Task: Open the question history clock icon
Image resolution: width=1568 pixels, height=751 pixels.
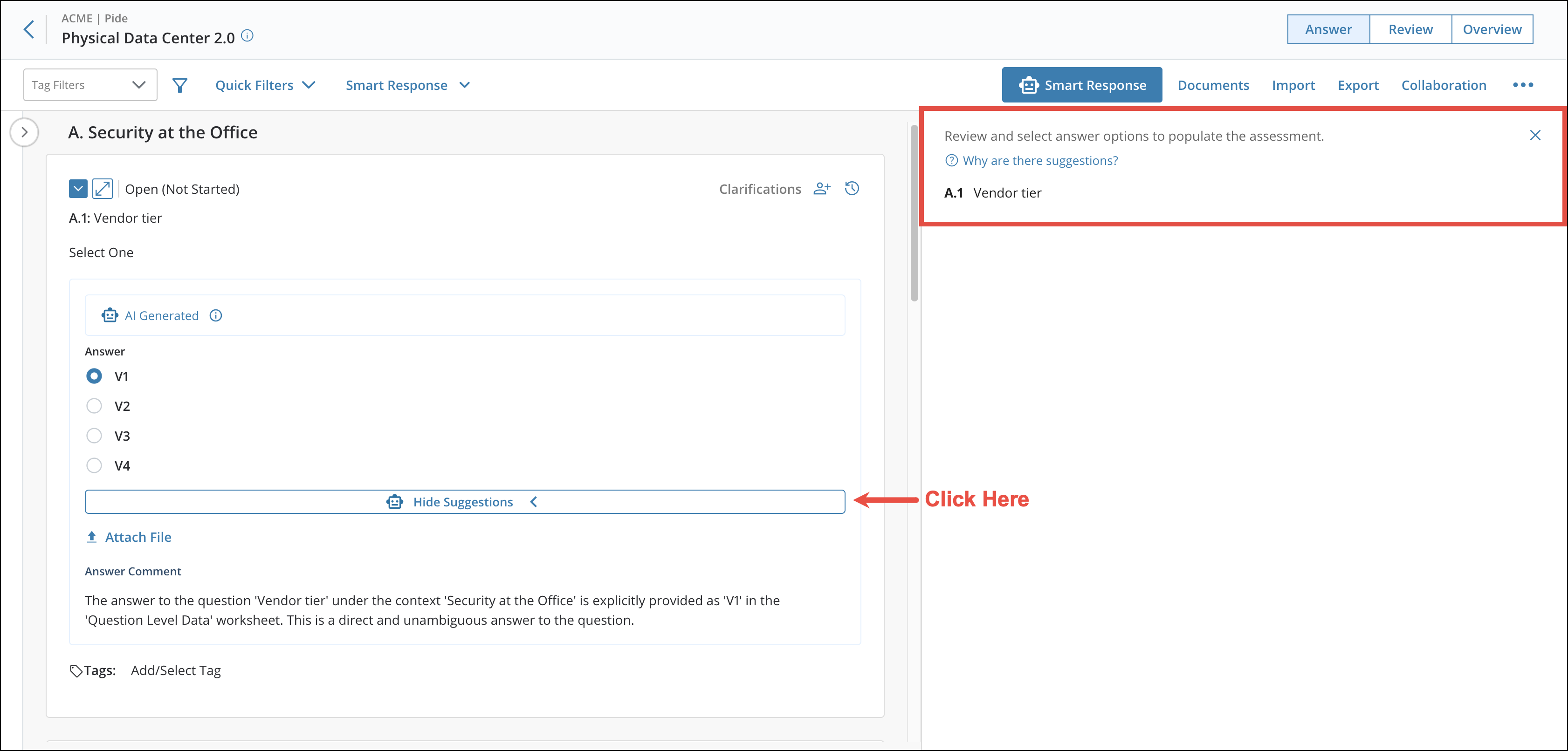Action: (x=852, y=189)
